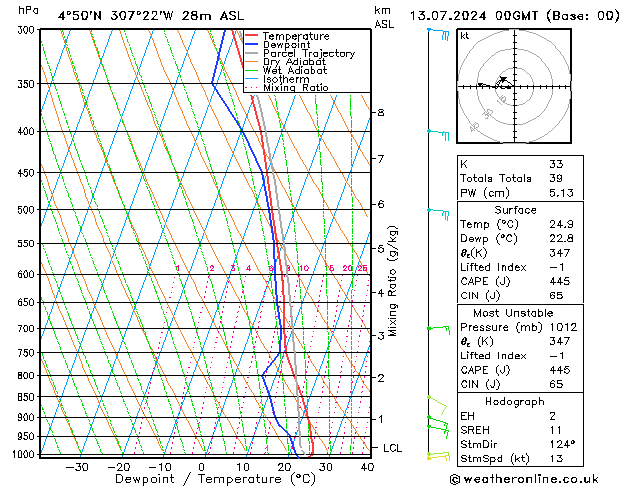This screenshot has height=486, width=629.
Task: Click the wind barb at 300 hPa
Action: 439,34
